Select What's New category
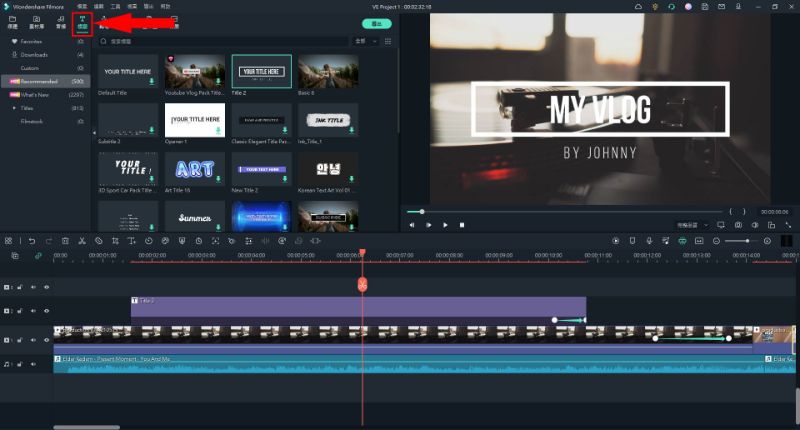 coord(46,94)
